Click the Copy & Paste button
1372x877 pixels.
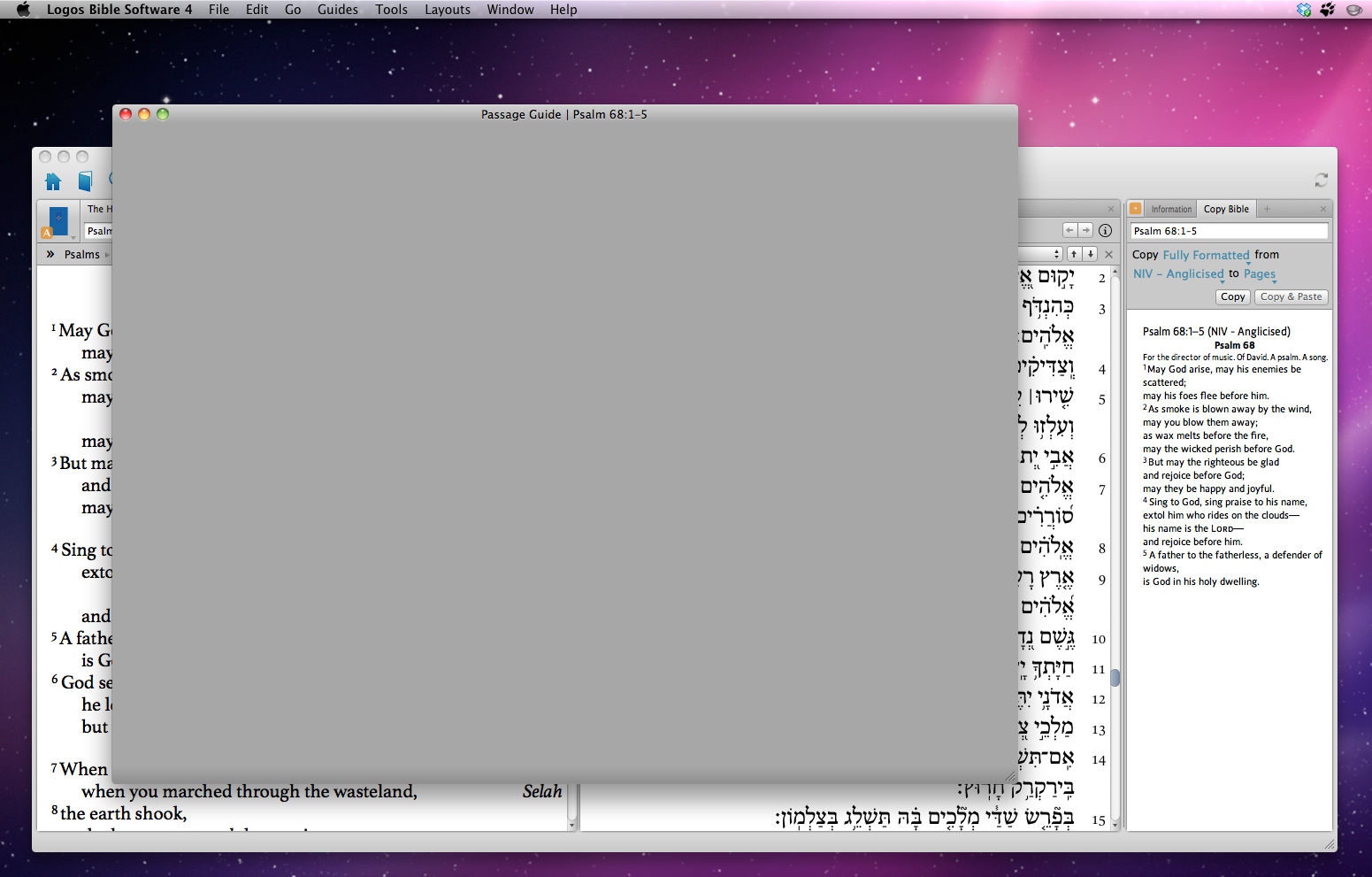pyautogui.click(x=1292, y=297)
